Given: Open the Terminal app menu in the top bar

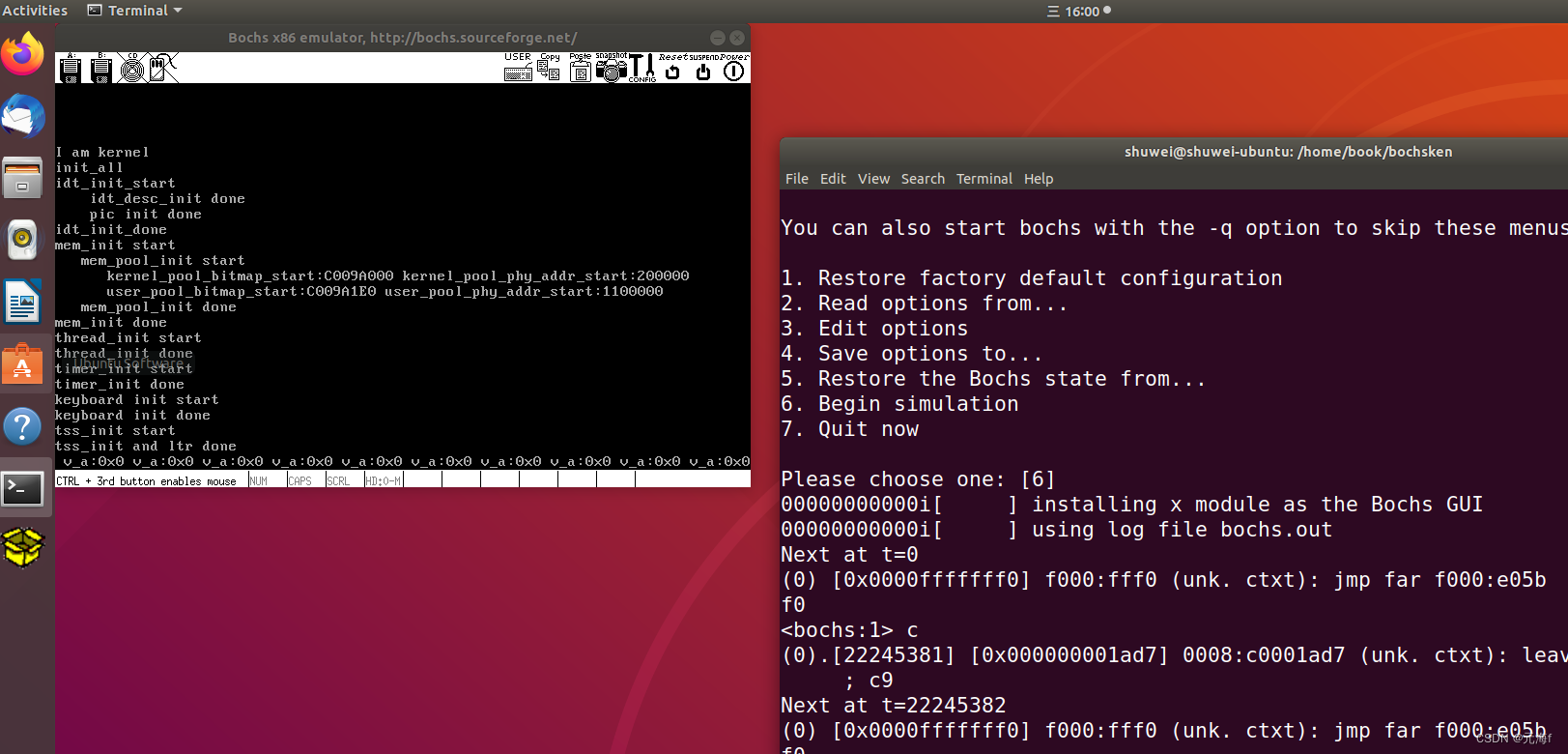Looking at the screenshot, I should 135,11.
